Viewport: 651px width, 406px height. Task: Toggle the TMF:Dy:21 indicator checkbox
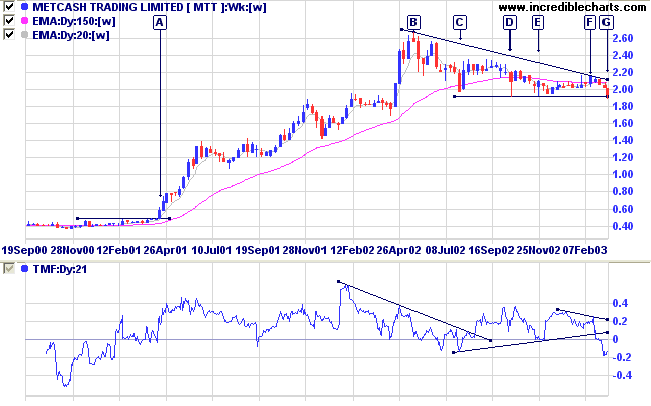click(9, 269)
